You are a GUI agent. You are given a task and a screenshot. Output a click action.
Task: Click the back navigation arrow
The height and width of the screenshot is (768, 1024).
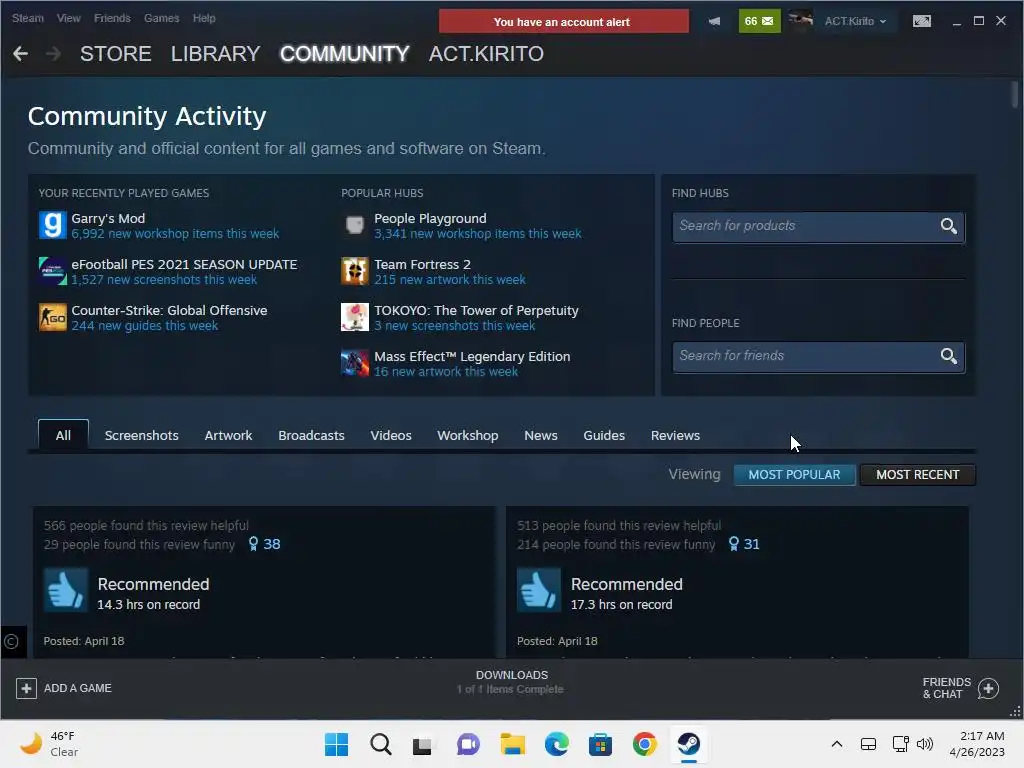pyautogui.click(x=20, y=54)
